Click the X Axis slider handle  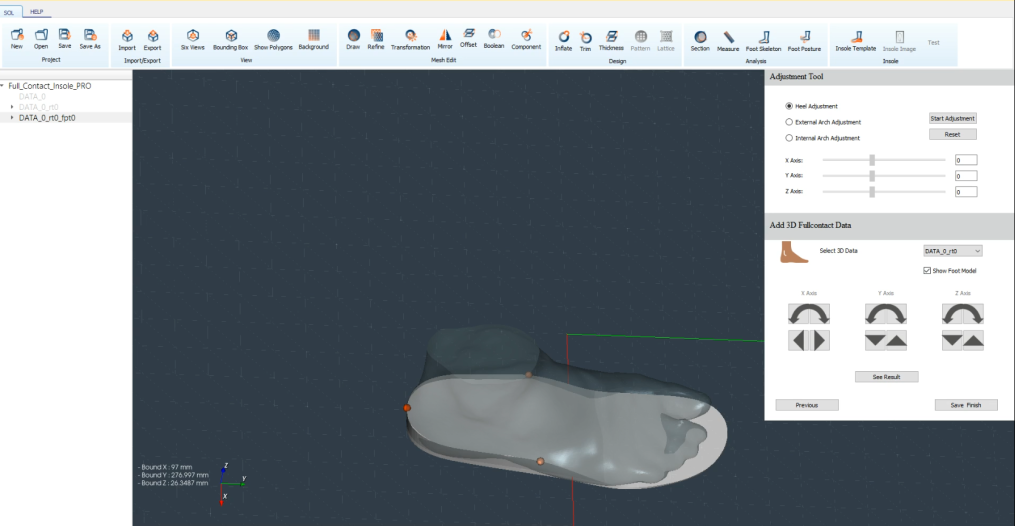[873, 160]
